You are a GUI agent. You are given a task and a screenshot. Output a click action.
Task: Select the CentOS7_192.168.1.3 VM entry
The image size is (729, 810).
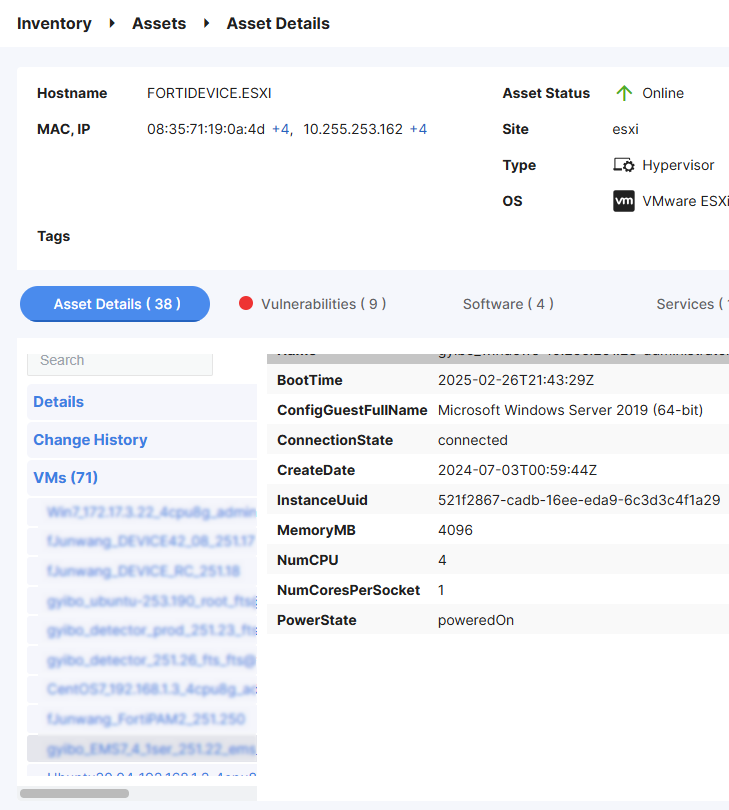[x=142, y=689]
